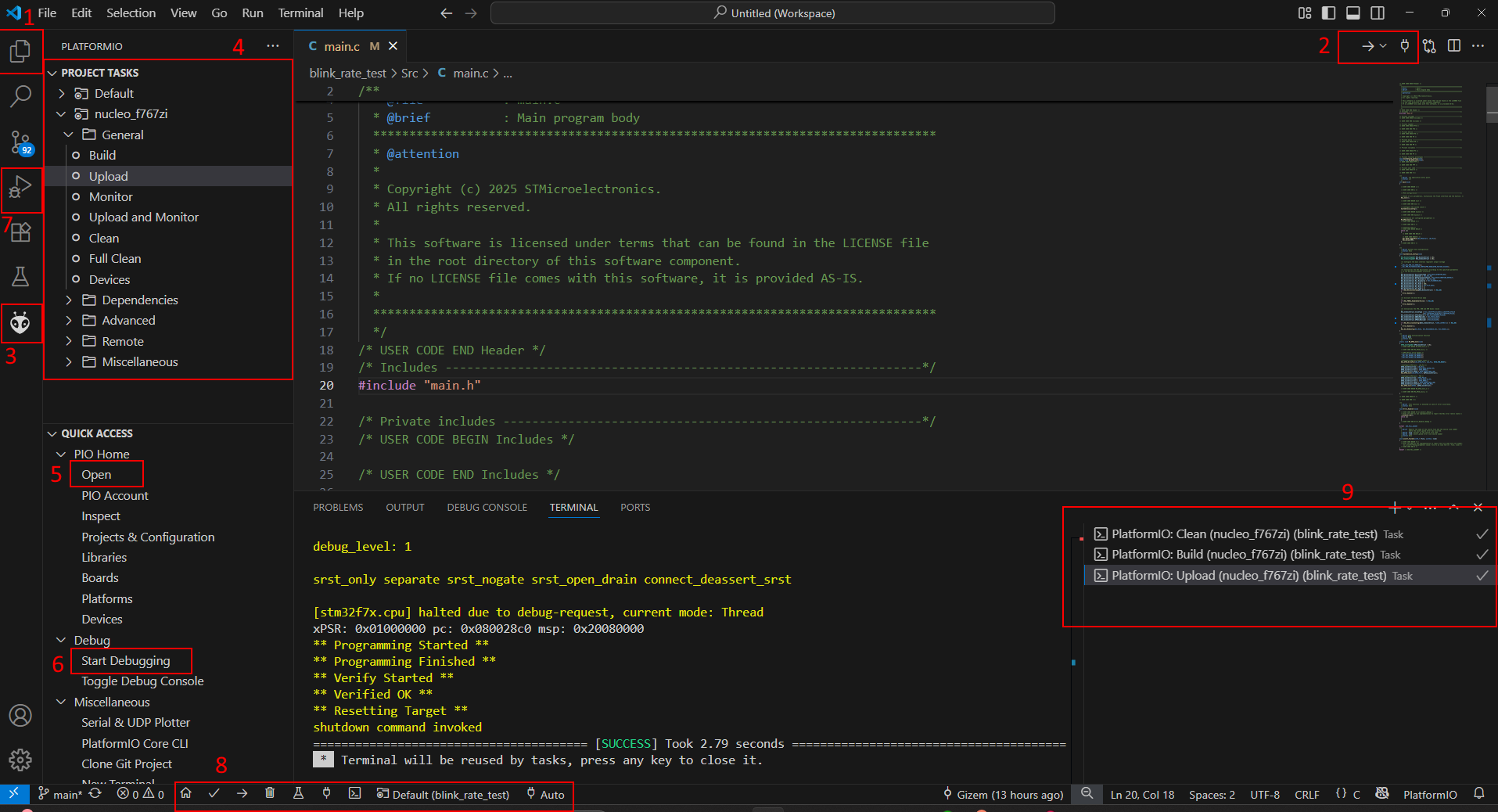Open the Terminal menu
The height and width of the screenshot is (812, 1498).
point(300,13)
